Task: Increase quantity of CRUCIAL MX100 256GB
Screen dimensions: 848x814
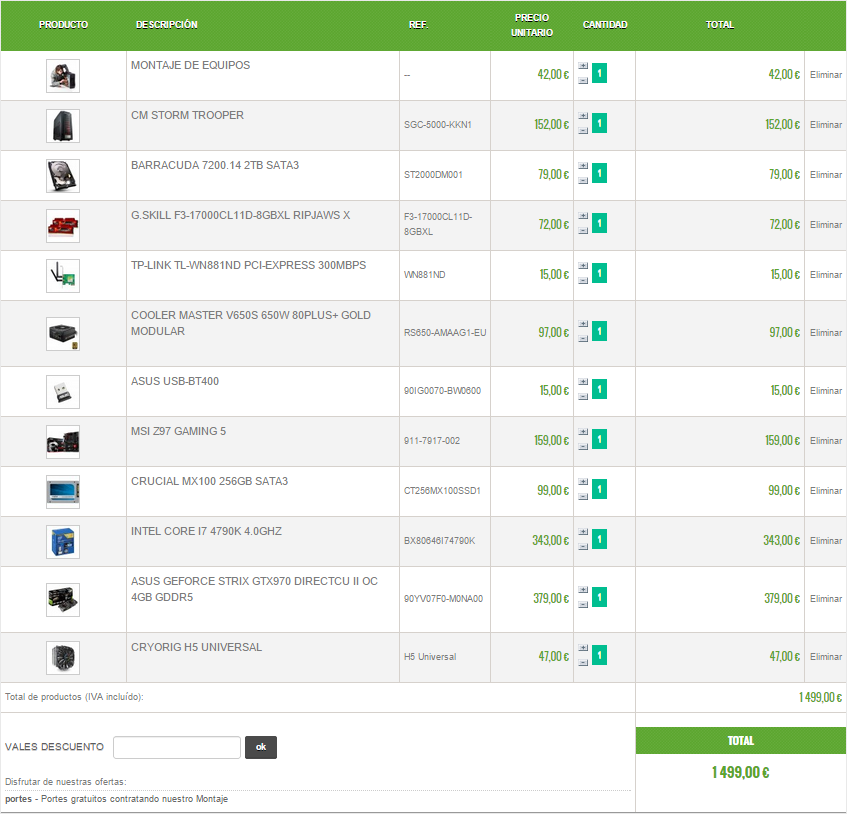Action: click(583, 482)
